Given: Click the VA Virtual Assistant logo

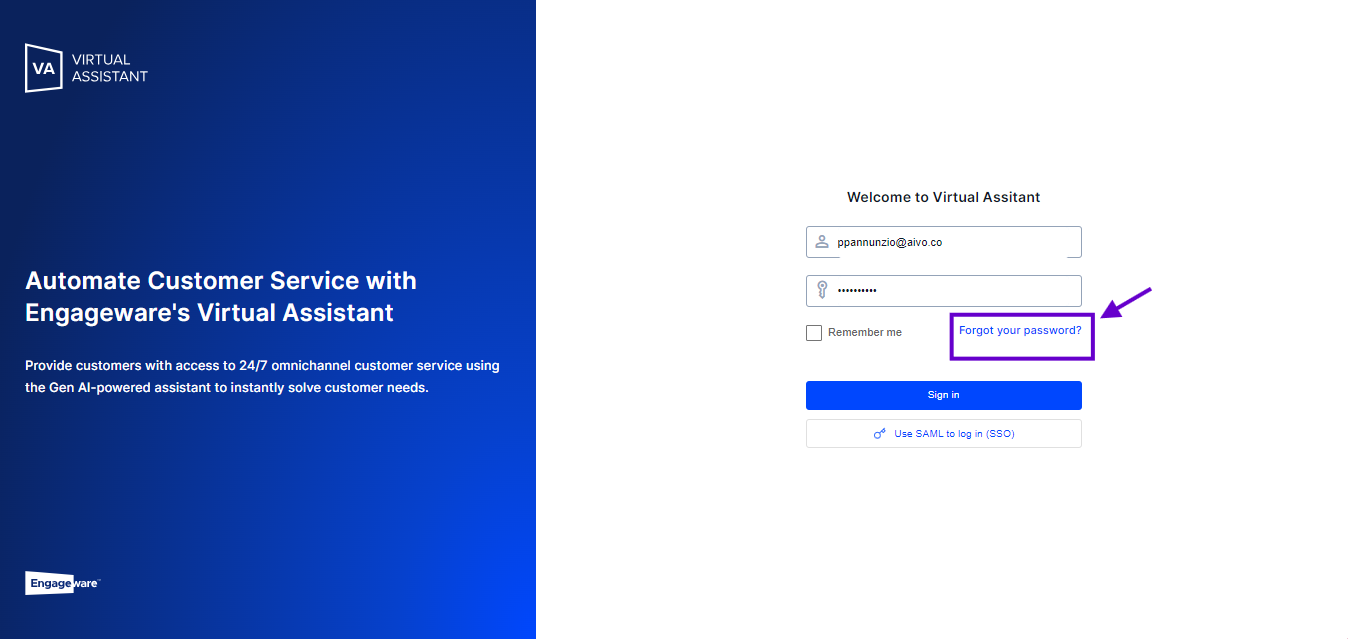Looking at the screenshot, I should point(85,67).
